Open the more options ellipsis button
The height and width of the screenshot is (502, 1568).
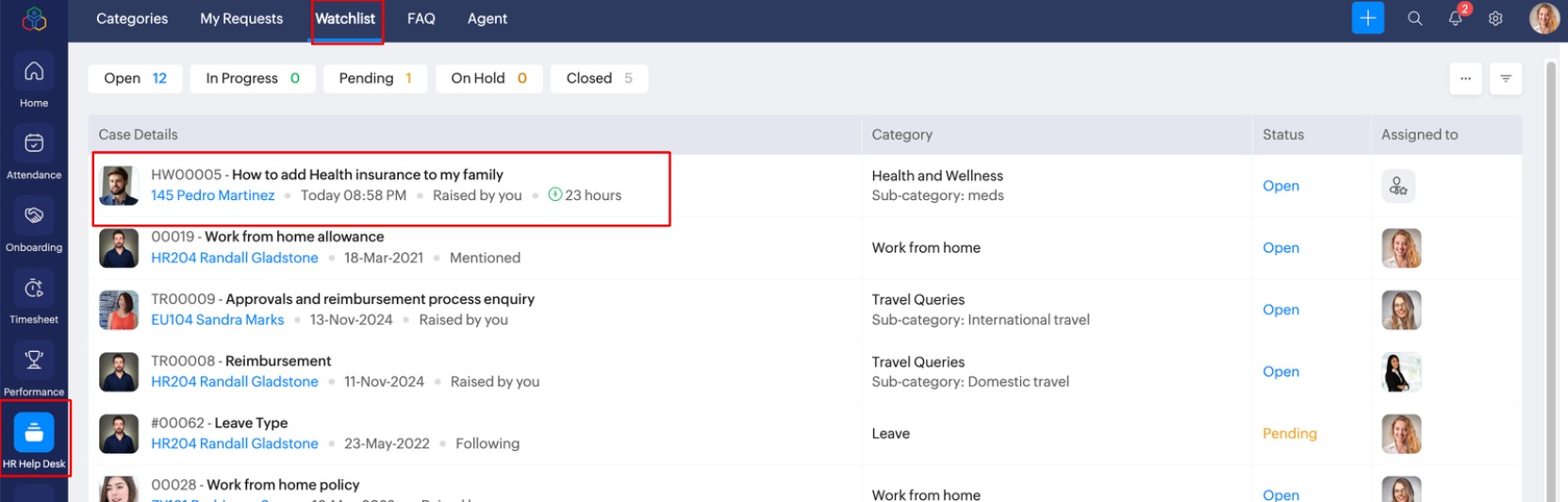[1465, 78]
